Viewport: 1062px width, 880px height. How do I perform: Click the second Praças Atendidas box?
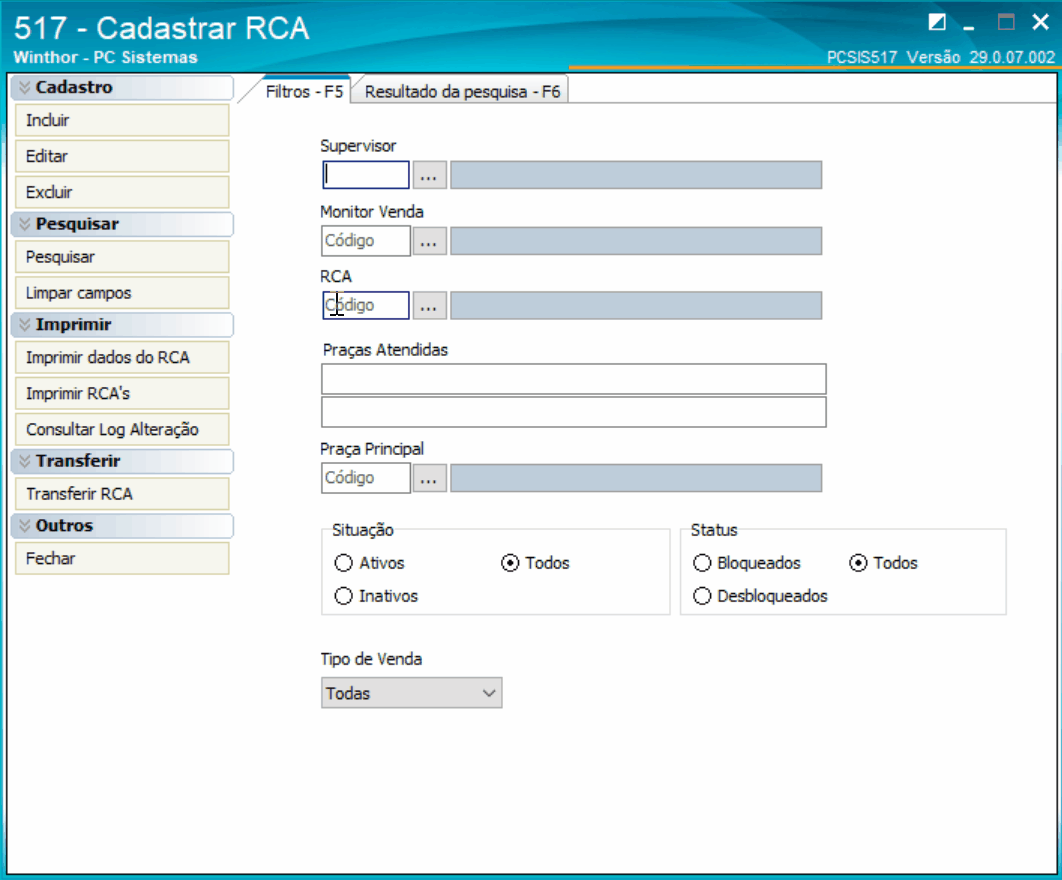(574, 412)
